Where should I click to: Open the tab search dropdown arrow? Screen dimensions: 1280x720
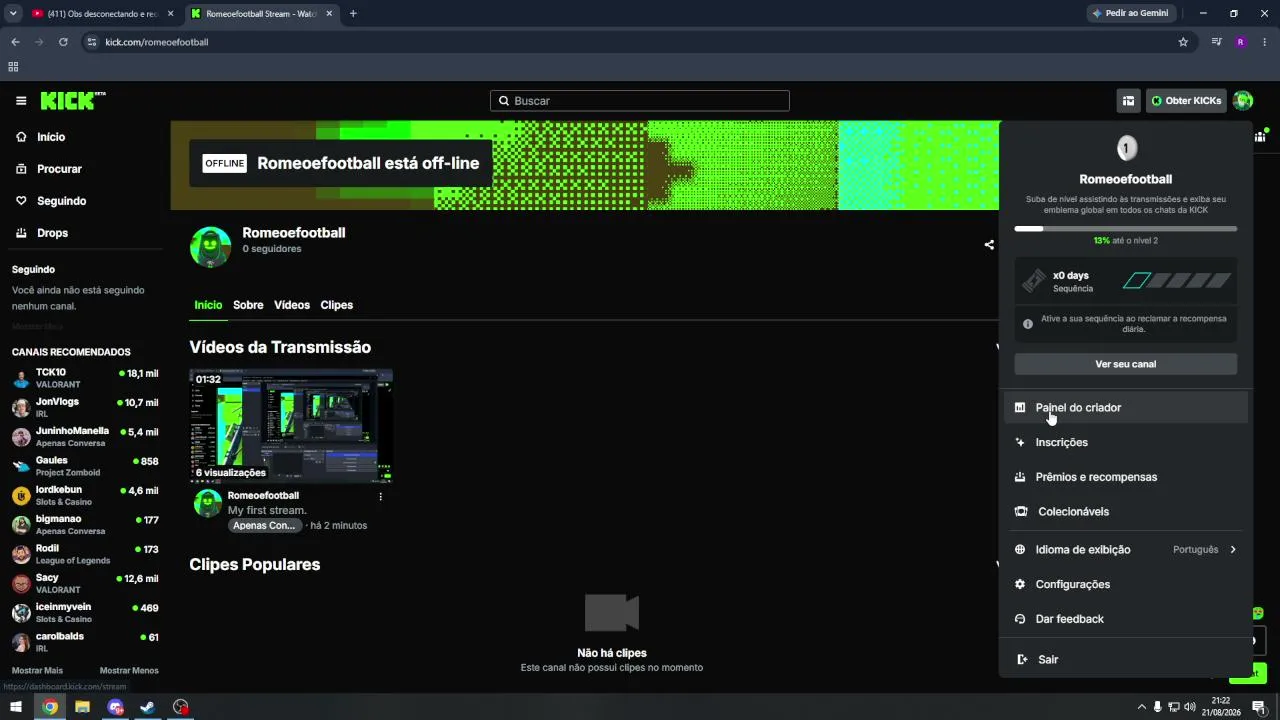13,14
